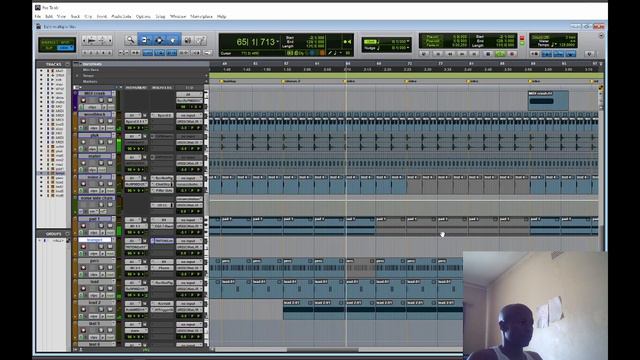Click the Bars|Beats ruler label
Screen dimensions: 640x360
(92, 64)
